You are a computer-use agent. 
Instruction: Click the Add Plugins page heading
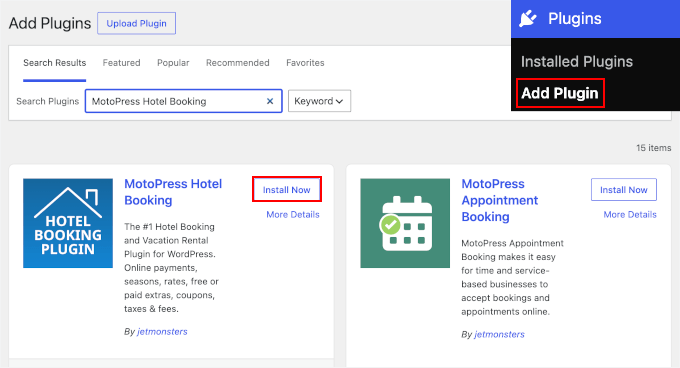(50, 23)
